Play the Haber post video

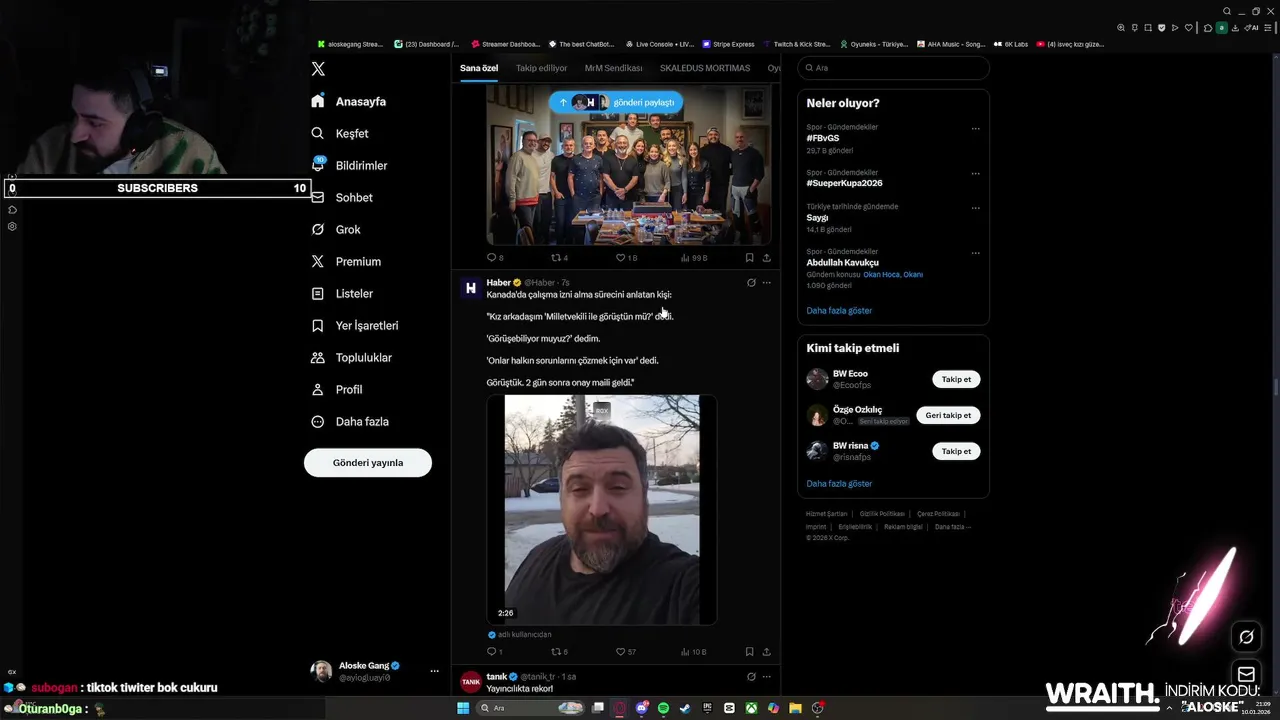[x=602, y=510]
